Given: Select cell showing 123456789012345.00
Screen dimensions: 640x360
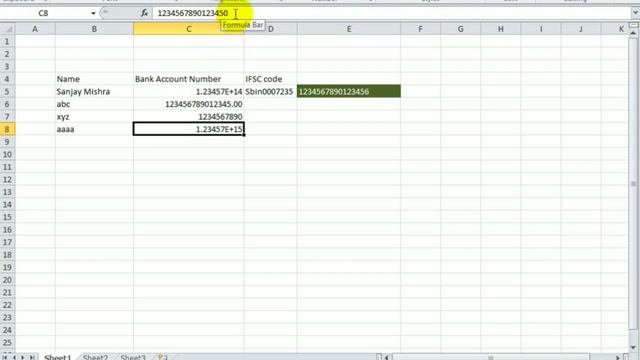Looking at the screenshot, I should pyautogui.click(x=189, y=104).
